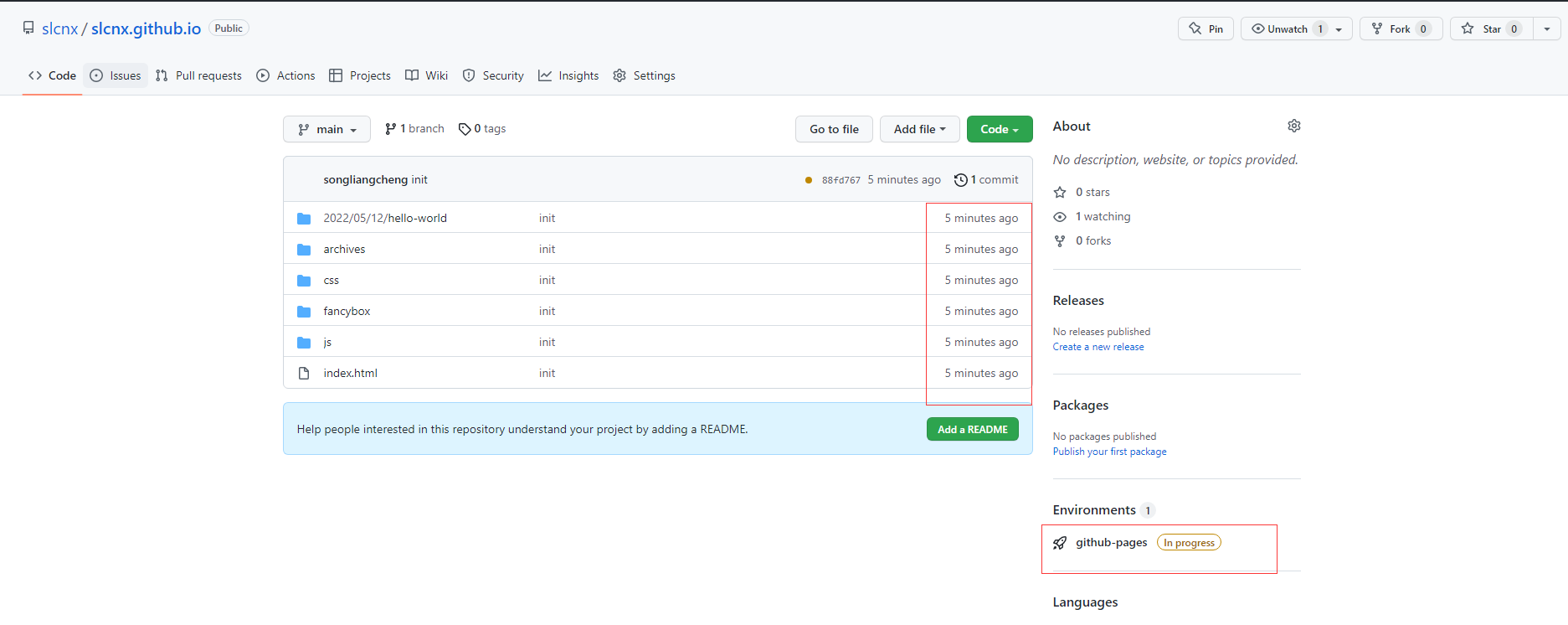Click the folder icon of js row
Image resolution: width=1568 pixels, height=625 pixels.
[x=304, y=343]
